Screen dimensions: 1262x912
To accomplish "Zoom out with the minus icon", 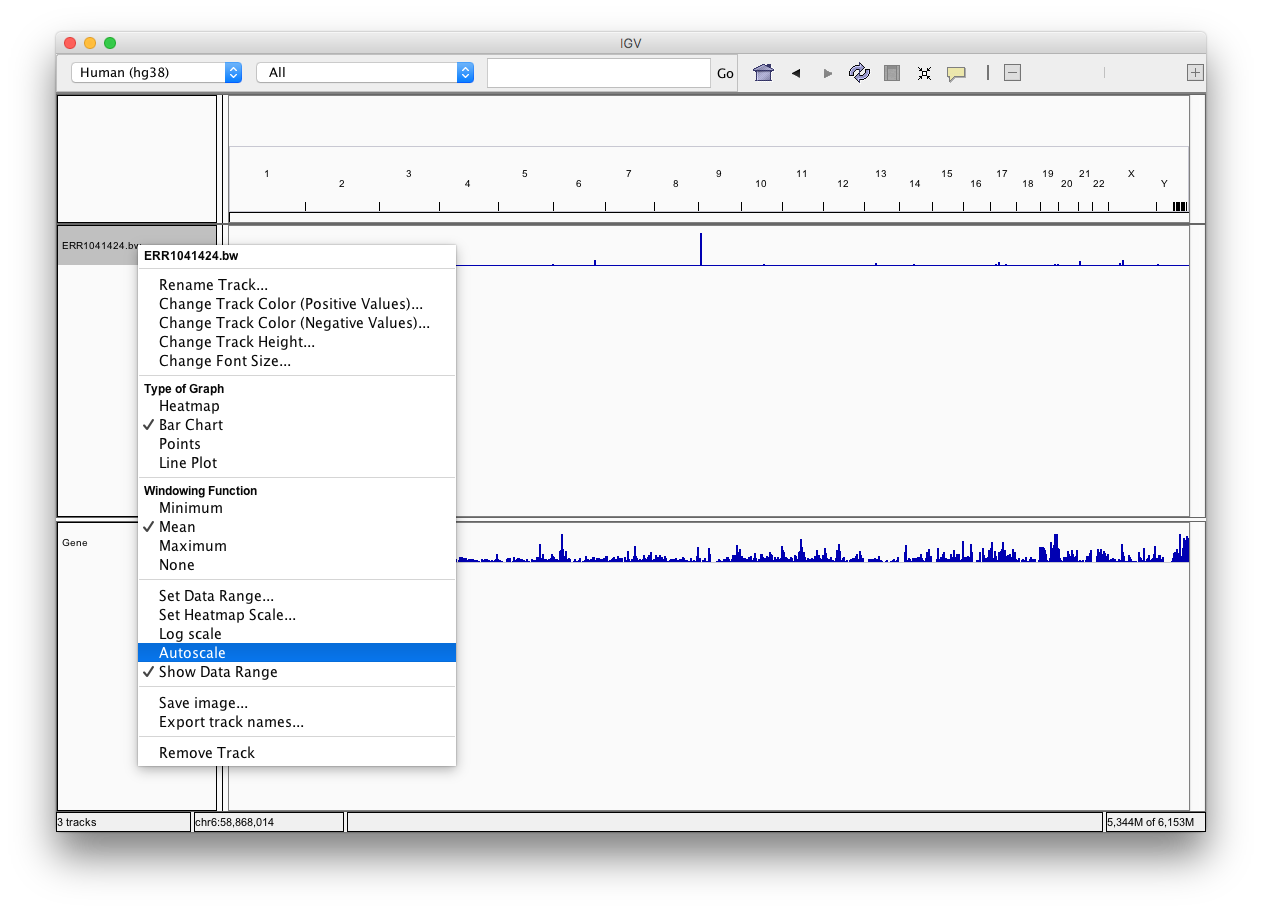I will tap(1012, 73).
